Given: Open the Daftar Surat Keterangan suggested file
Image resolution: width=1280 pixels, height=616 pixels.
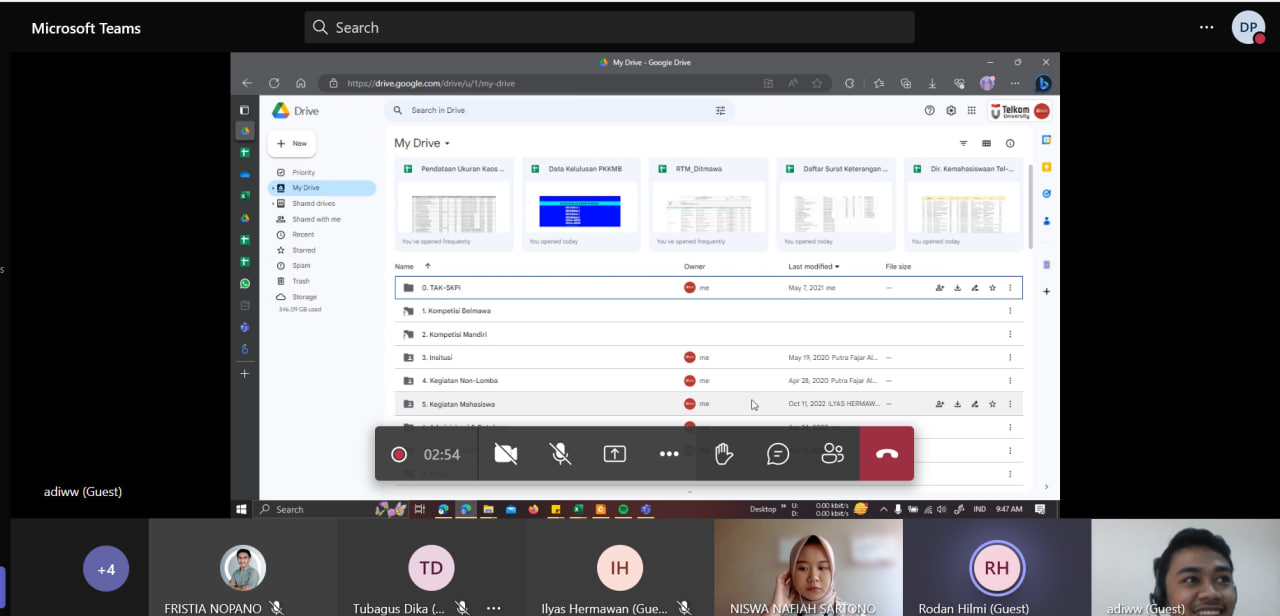Looking at the screenshot, I should tap(836, 204).
